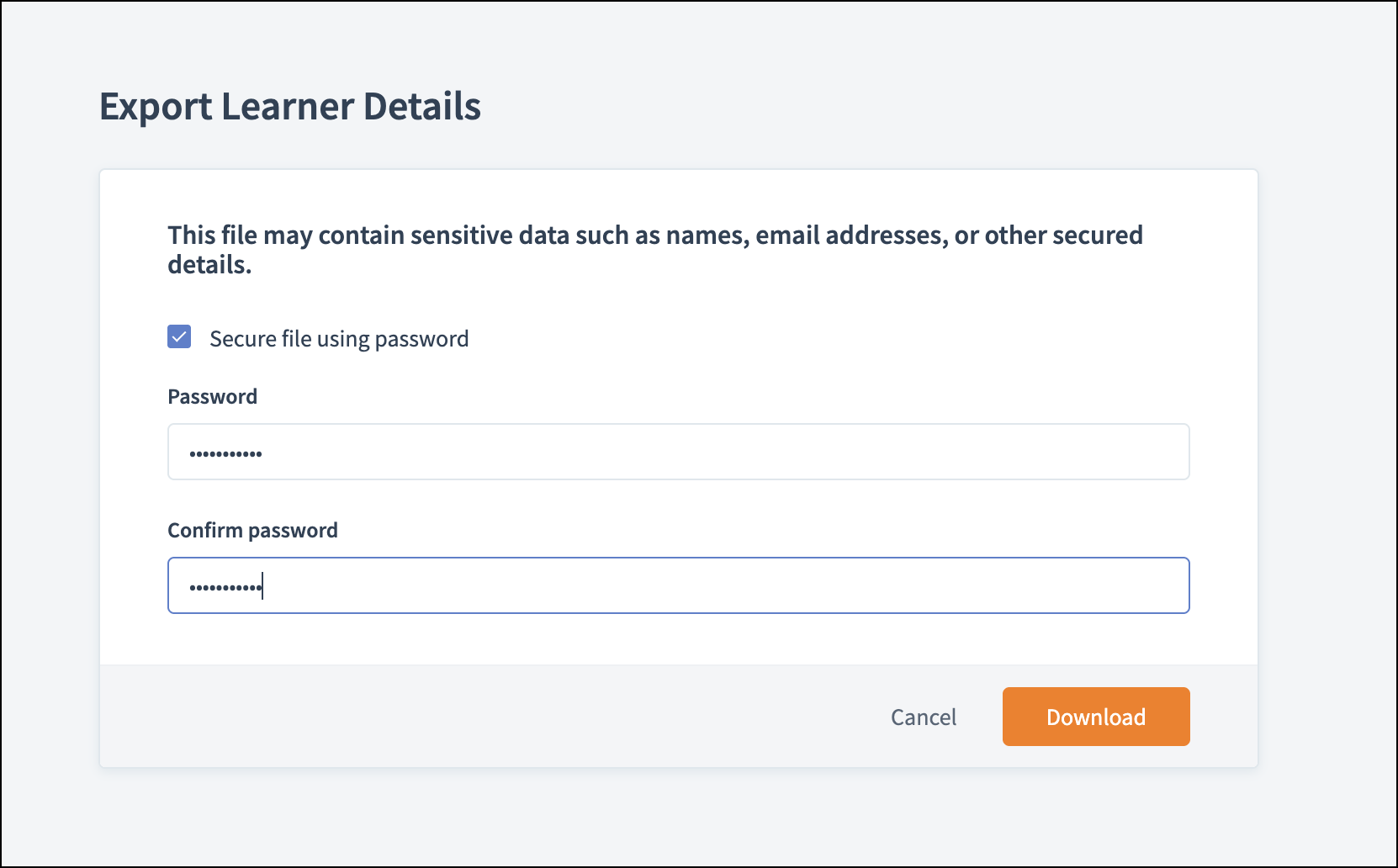Cancel the learner details export
The height and width of the screenshot is (868, 1398).
[x=923, y=717]
